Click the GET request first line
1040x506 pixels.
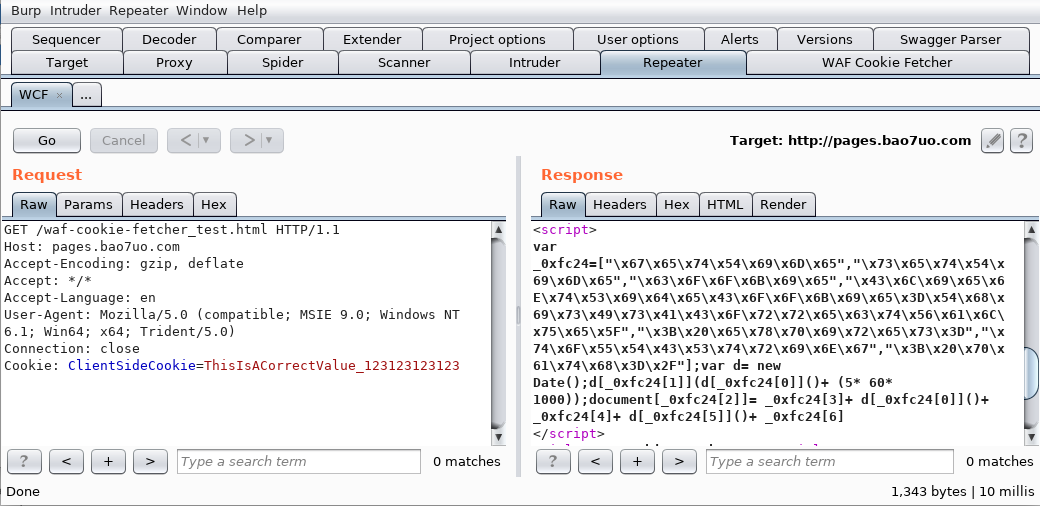coord(172,230)
